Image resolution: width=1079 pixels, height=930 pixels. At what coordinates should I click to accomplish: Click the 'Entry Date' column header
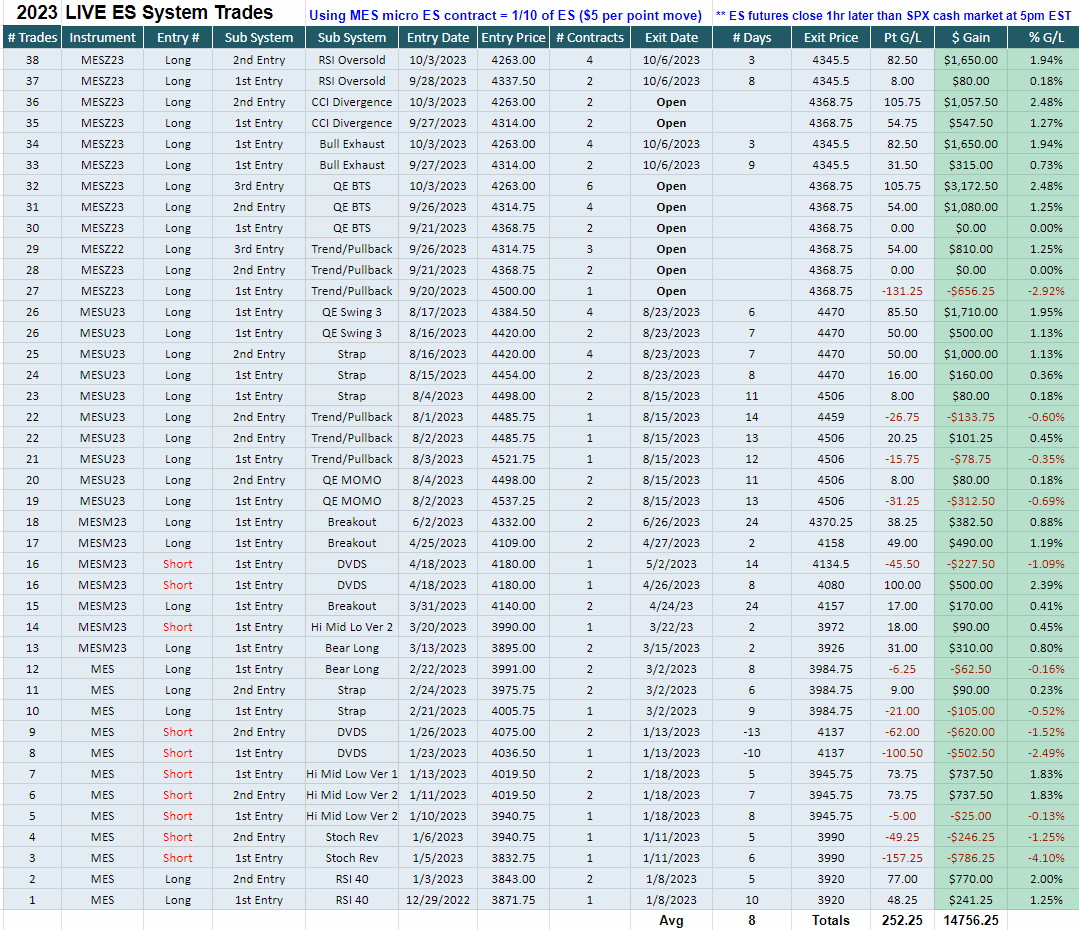point(438,38)
